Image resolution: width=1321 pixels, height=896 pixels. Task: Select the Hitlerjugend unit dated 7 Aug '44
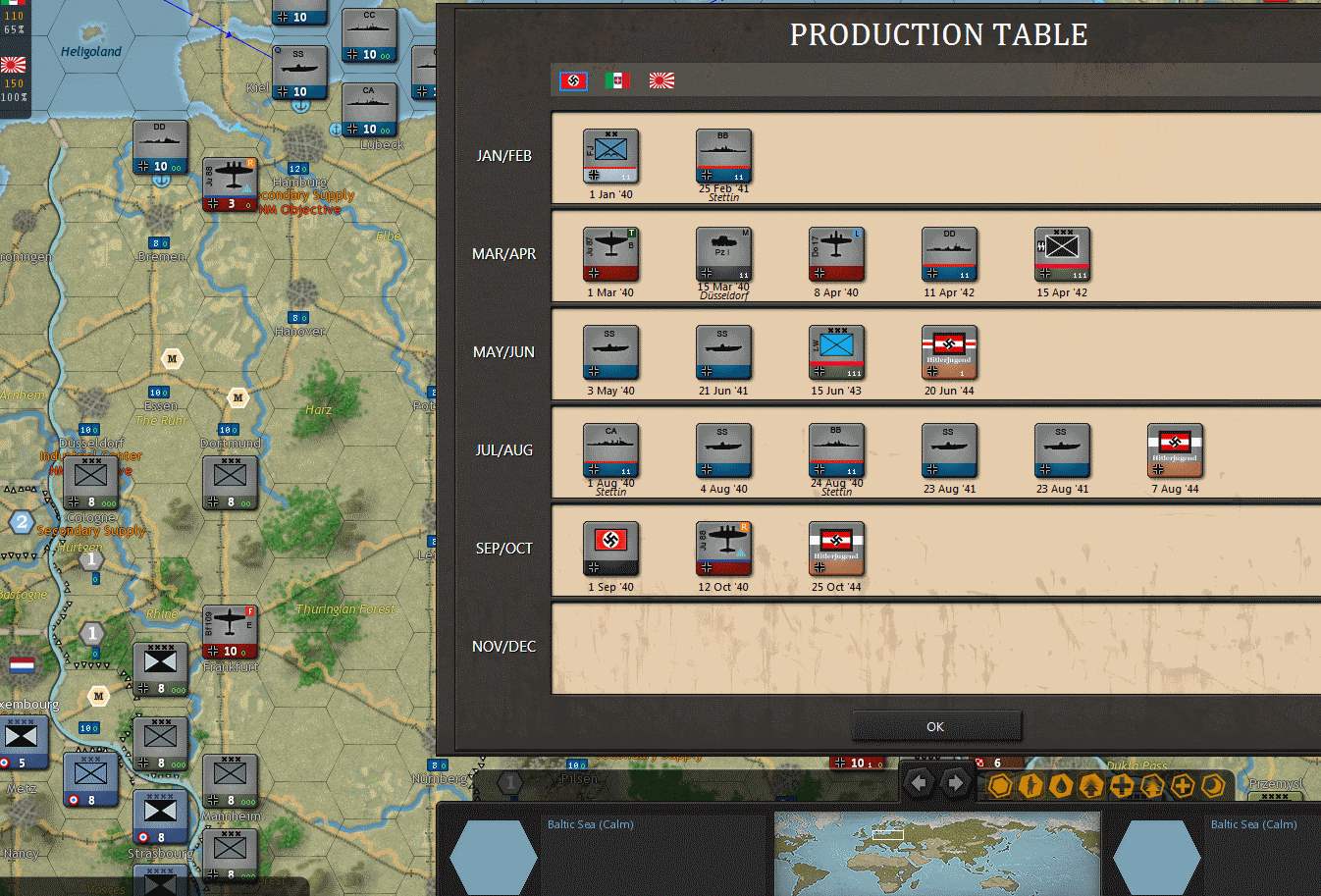point(1175,451)
